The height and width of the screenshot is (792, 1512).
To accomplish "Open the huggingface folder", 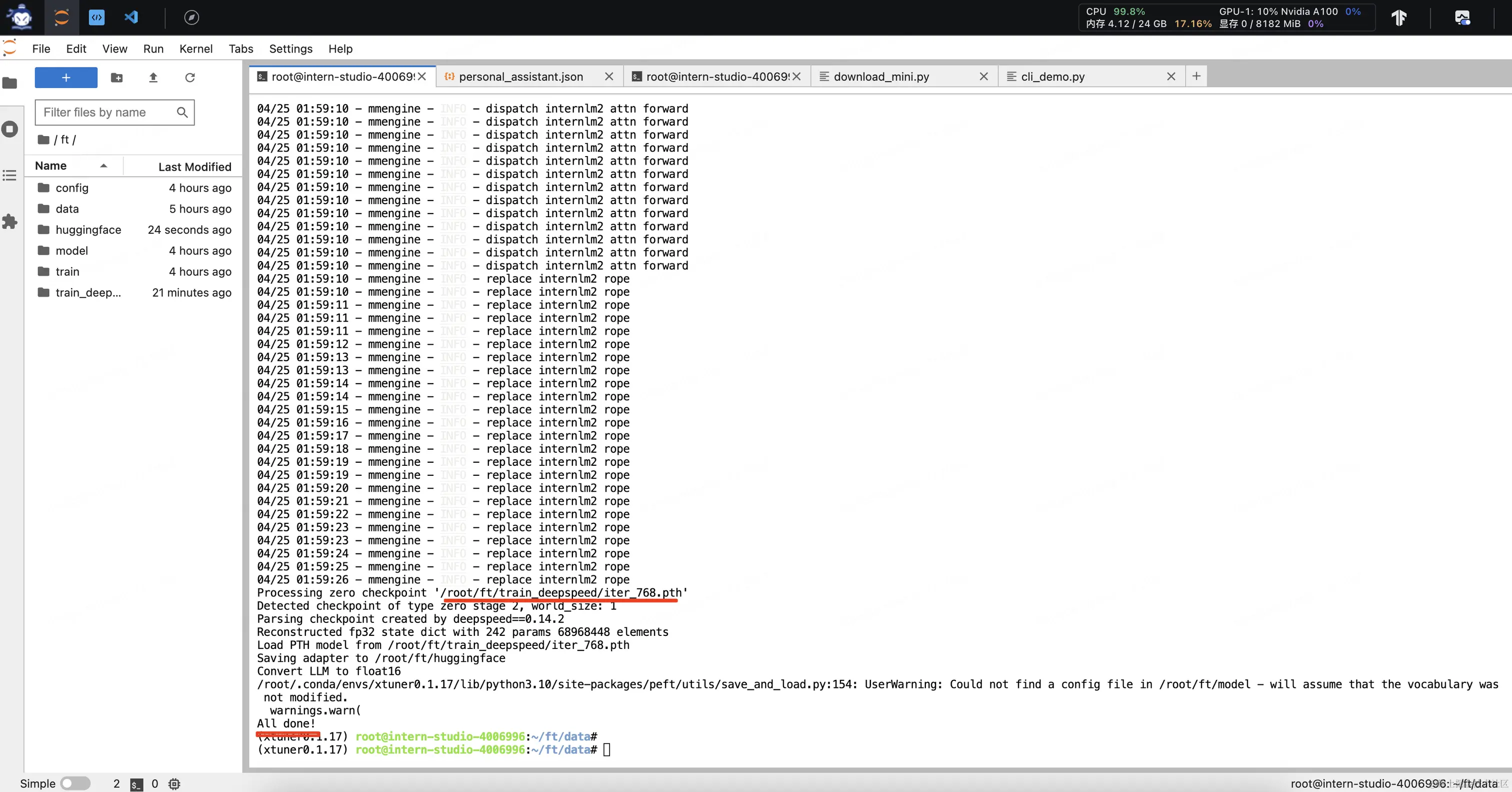I will 88,230.
